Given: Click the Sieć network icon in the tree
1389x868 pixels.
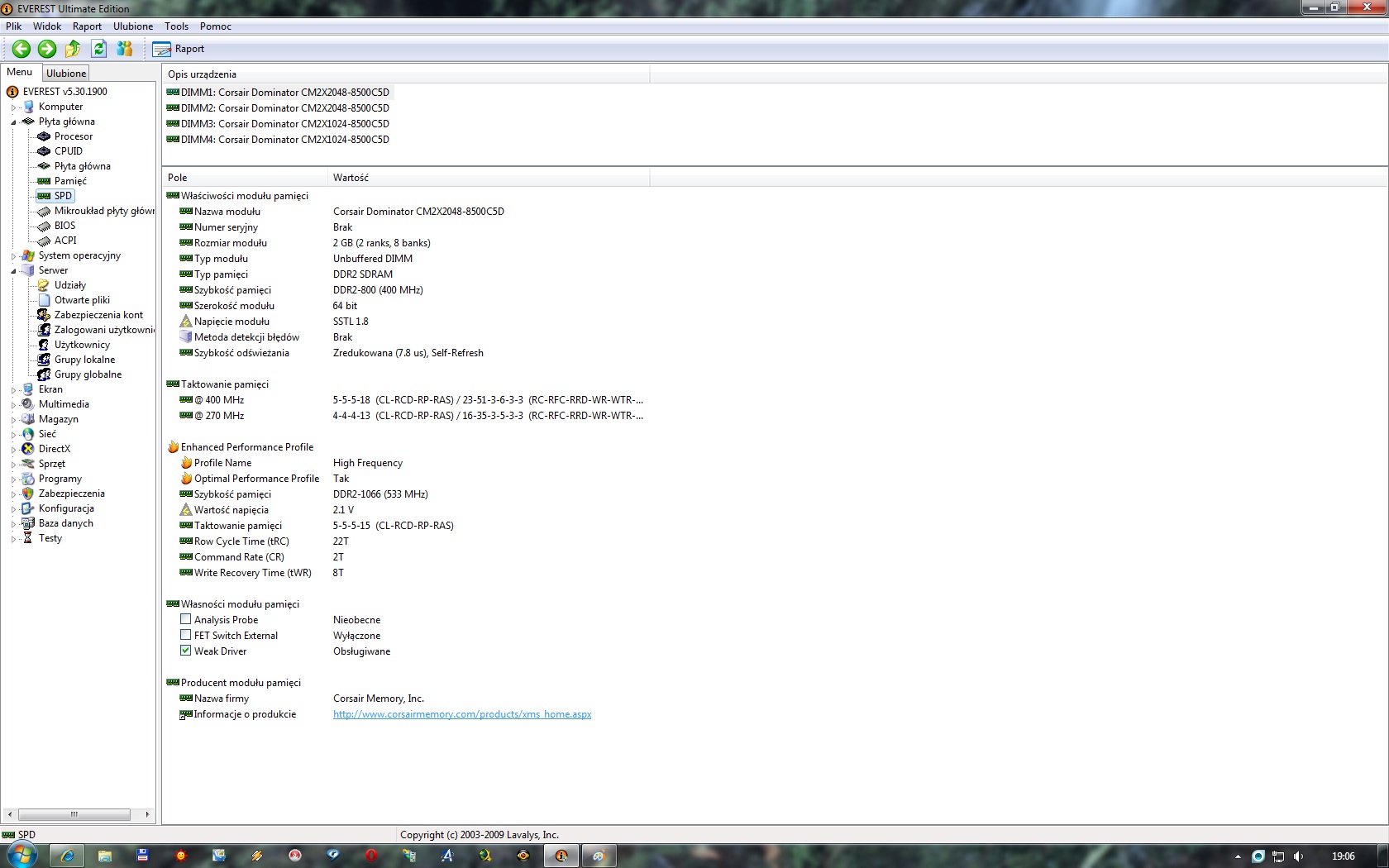Looking at the screenshot, I should [x=28, y=434].
